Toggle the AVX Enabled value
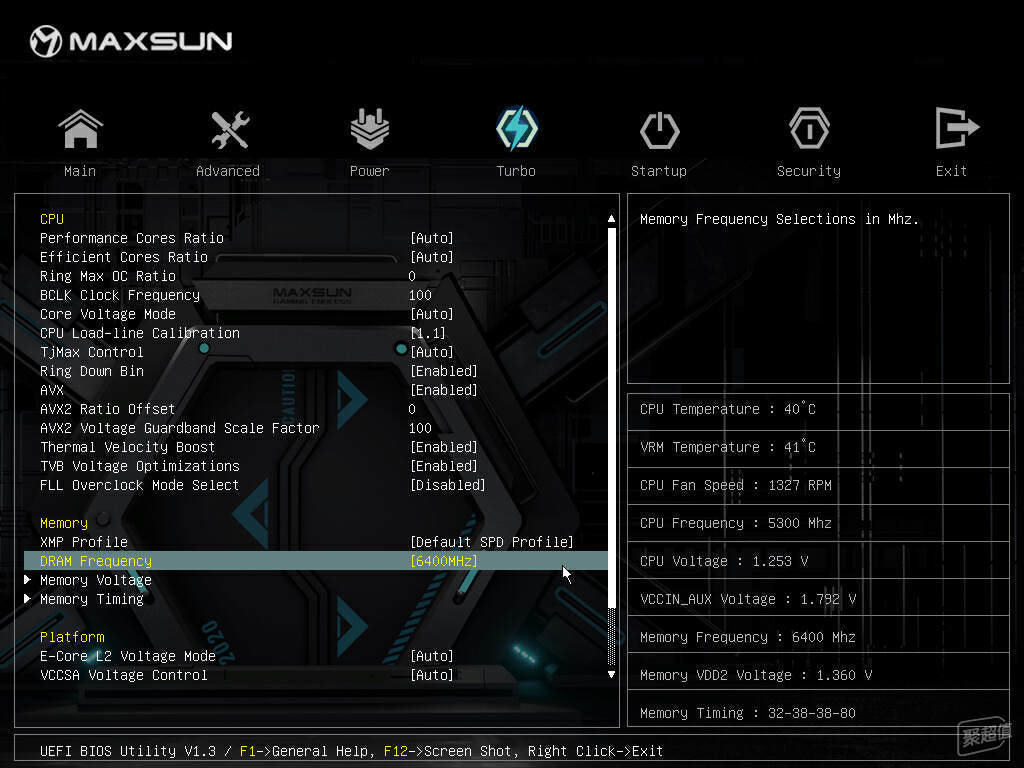 [x=443, y=390]
